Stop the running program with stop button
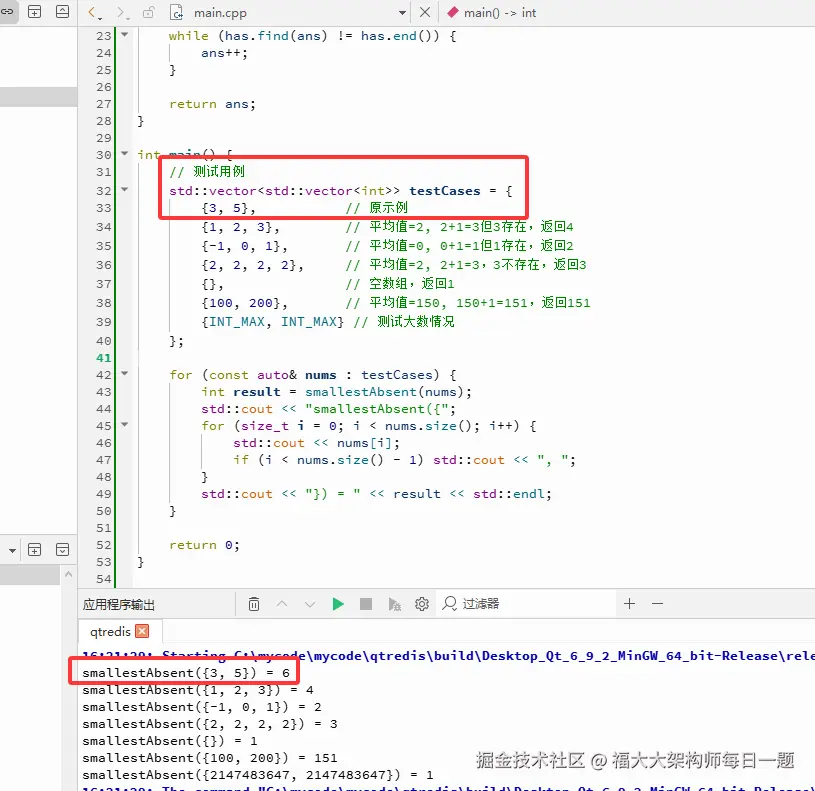 click(x=366, y=603)
